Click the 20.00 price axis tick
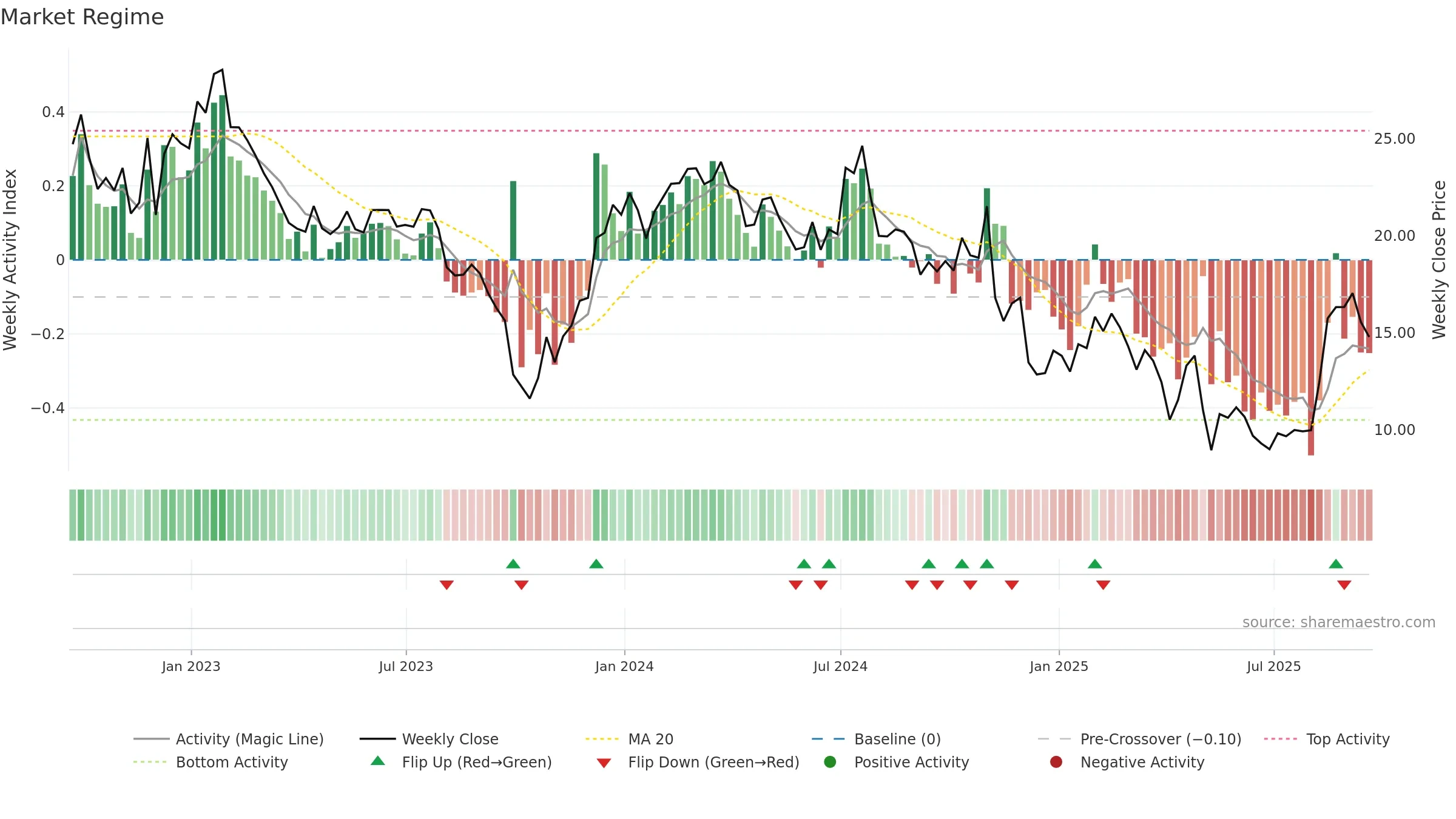 [1395, 236]
